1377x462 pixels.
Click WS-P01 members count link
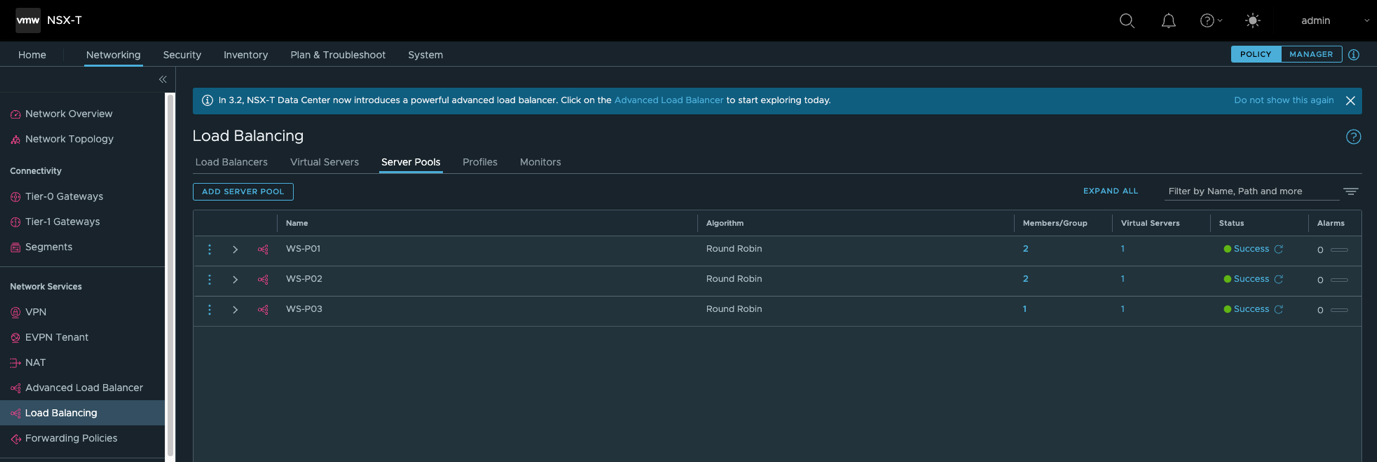[x=1025, y=249]
